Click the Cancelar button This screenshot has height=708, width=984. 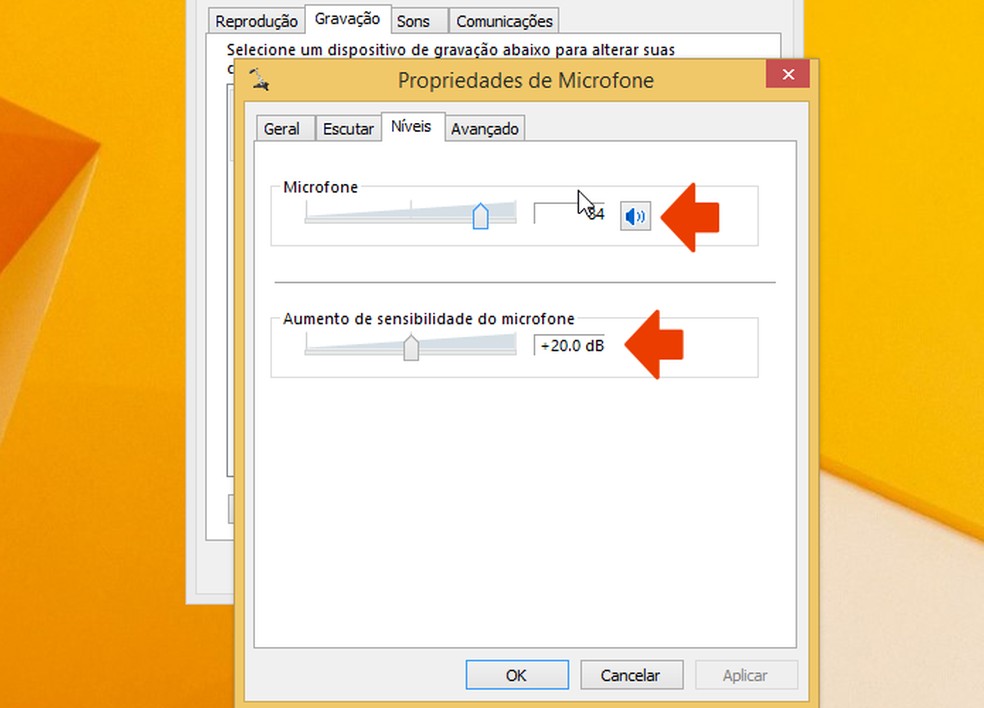tap(631, 675)
